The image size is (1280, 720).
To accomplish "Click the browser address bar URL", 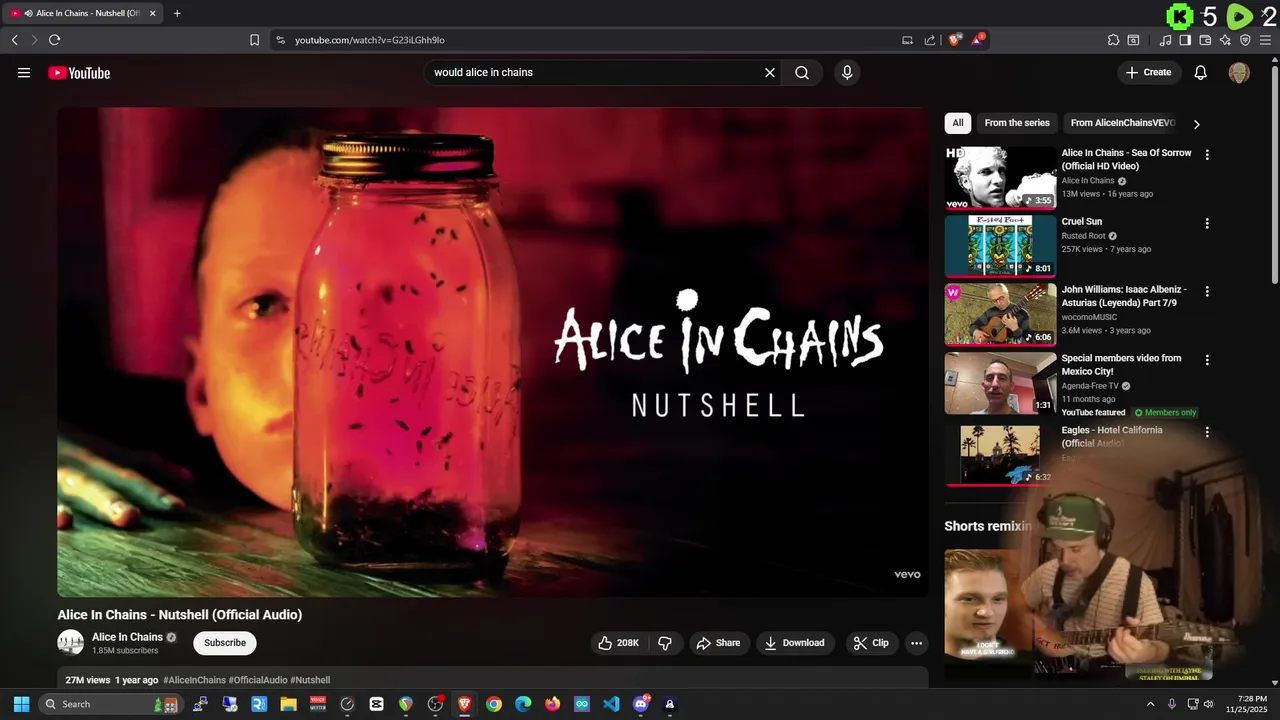I will (370, 40).
